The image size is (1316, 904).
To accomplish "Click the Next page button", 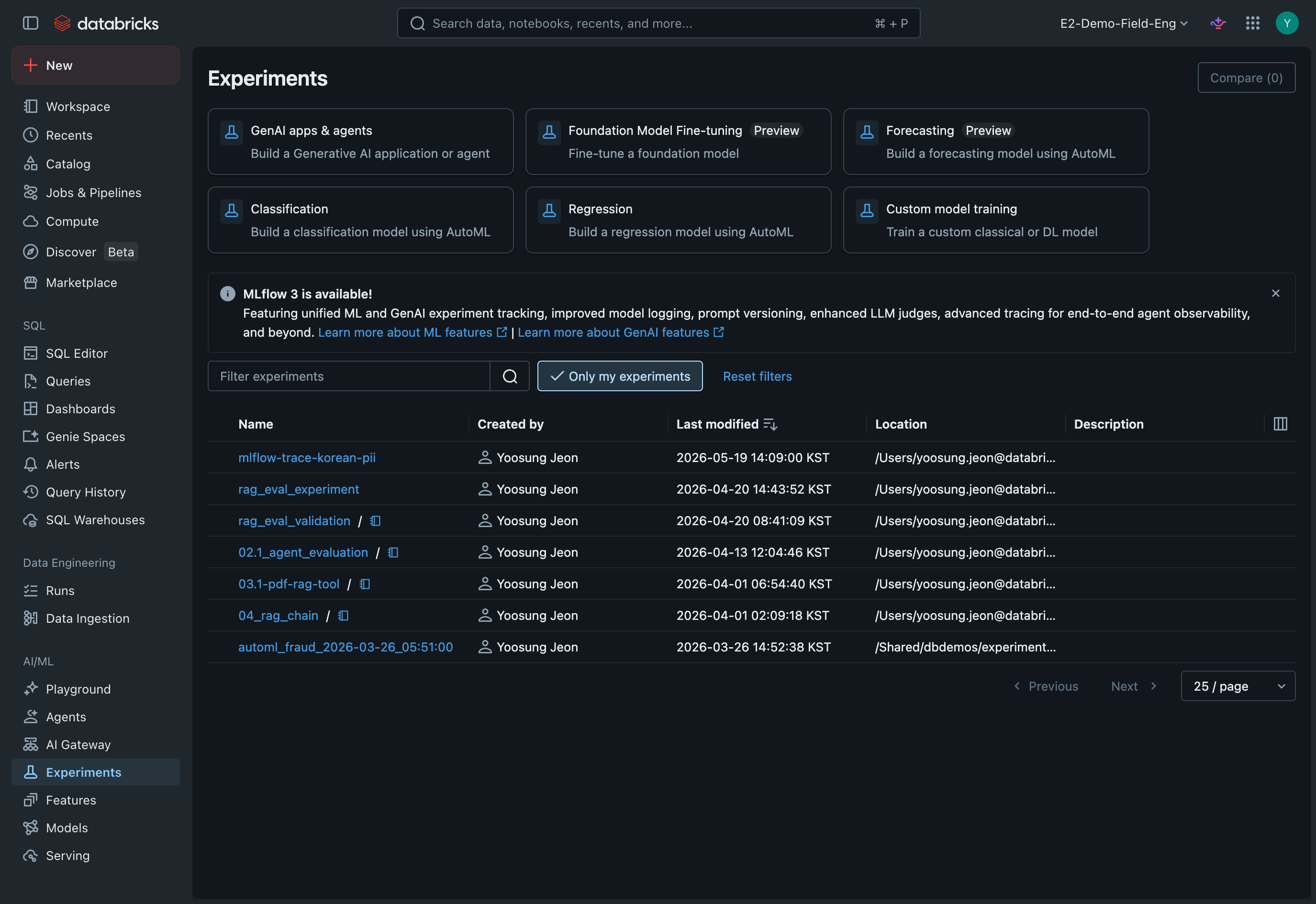I will coord(1134,686).
